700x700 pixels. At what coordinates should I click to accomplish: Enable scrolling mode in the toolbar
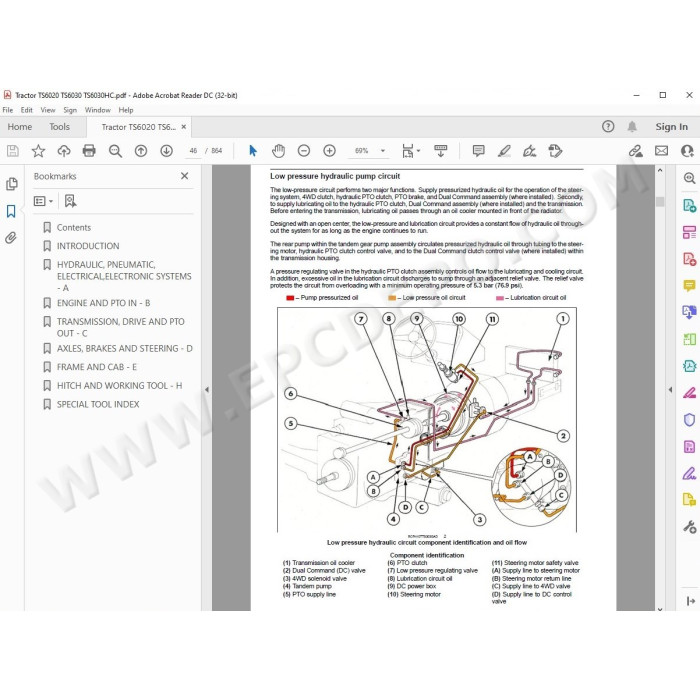(441, 151)
